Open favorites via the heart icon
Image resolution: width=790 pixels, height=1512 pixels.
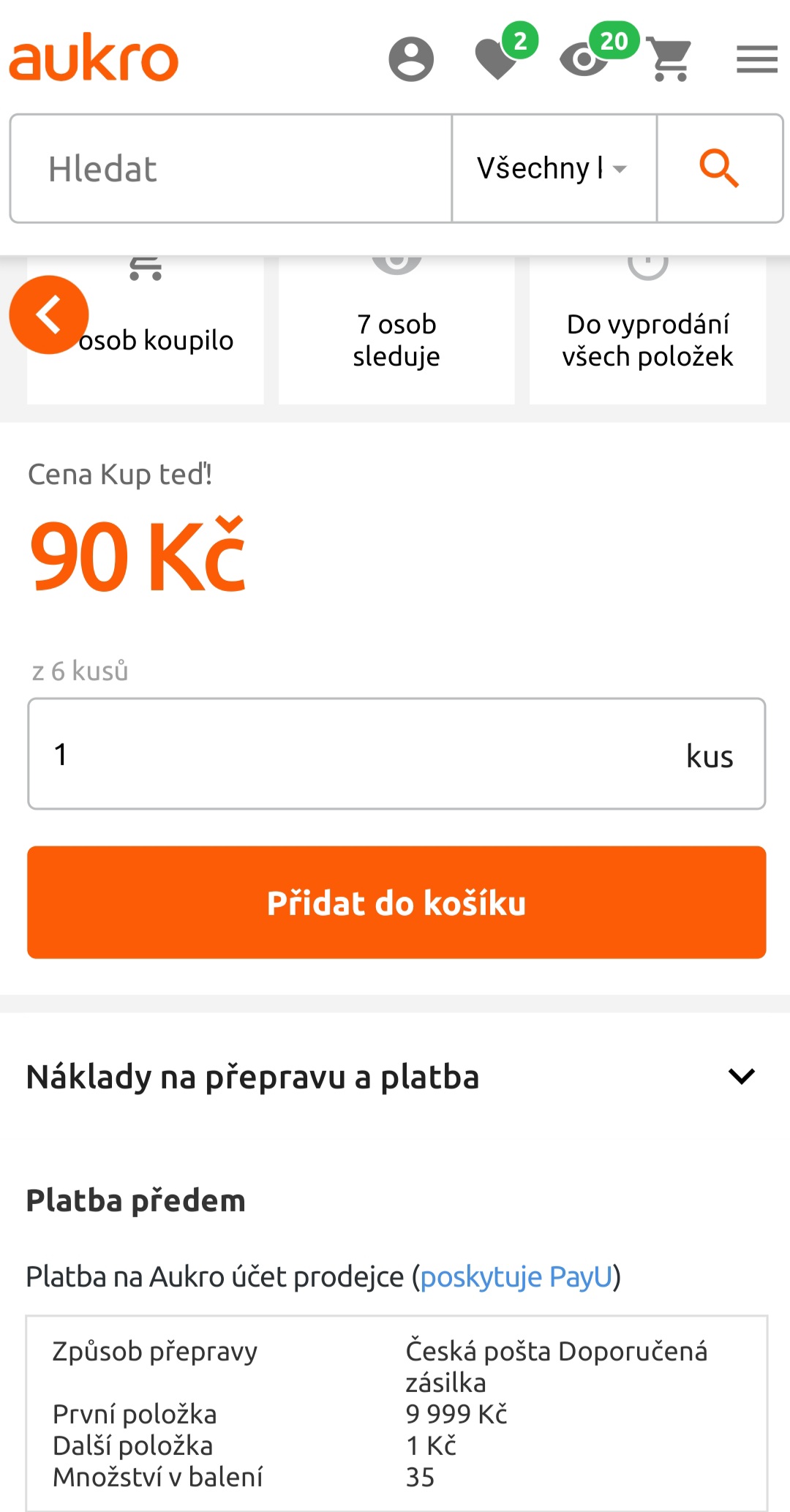(x=497, y=59)
